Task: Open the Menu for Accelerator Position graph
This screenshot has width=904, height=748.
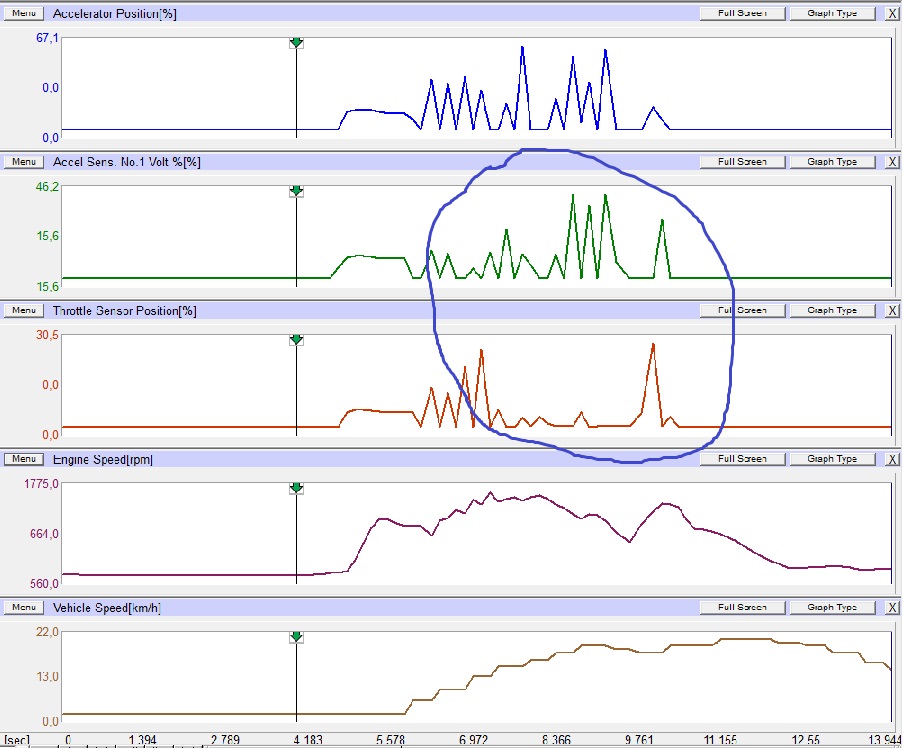Action: 25,14
